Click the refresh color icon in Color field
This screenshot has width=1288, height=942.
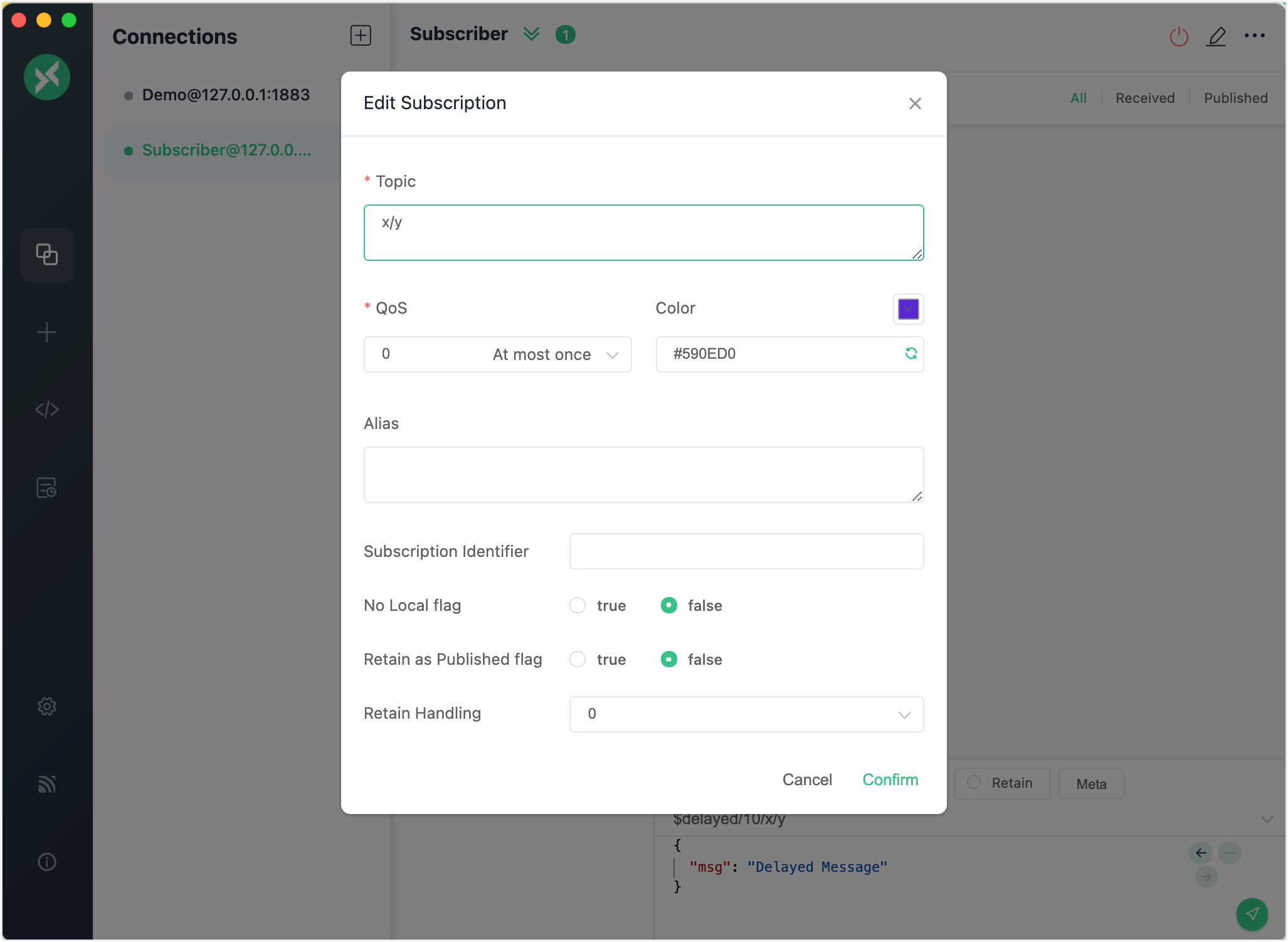911,354
